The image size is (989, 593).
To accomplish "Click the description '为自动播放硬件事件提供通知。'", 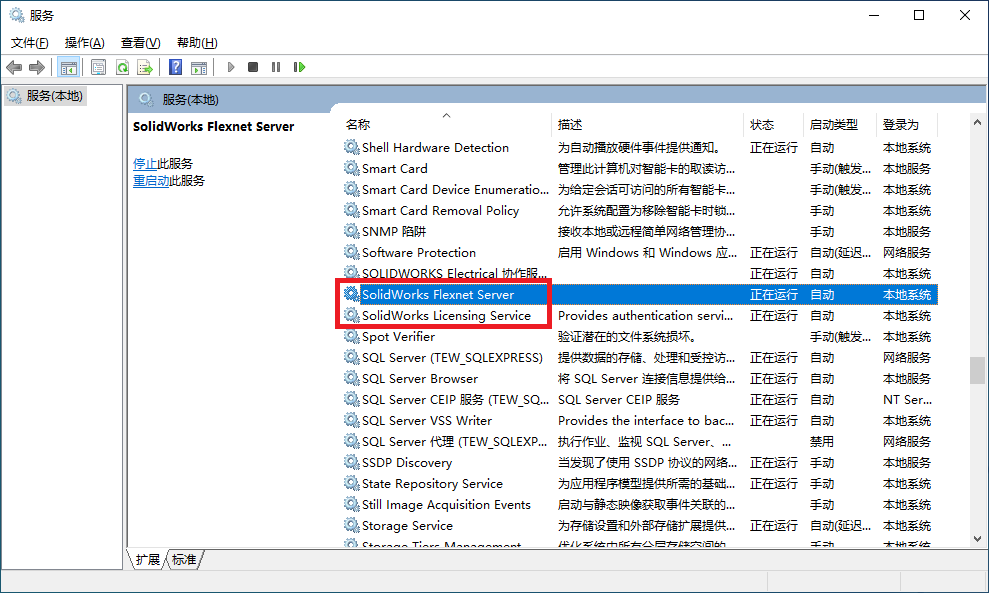I will (640, 147).
